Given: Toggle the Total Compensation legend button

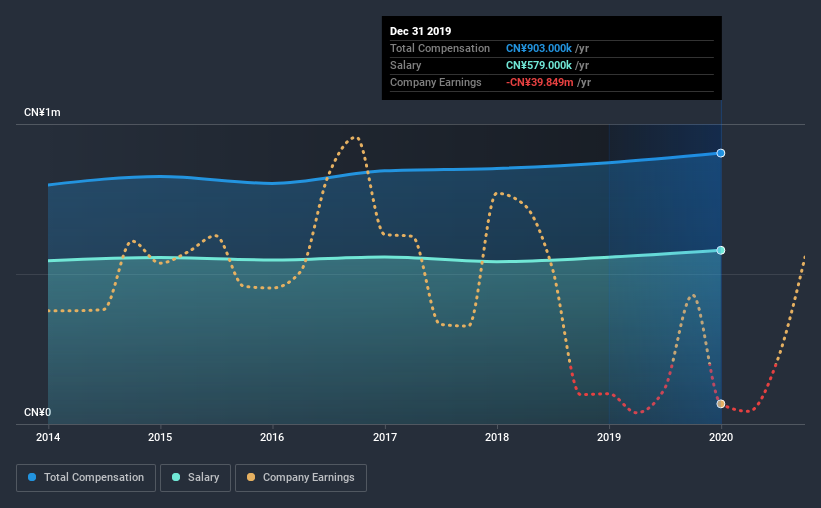Looking at the screenshot, I should pos(86,478).
